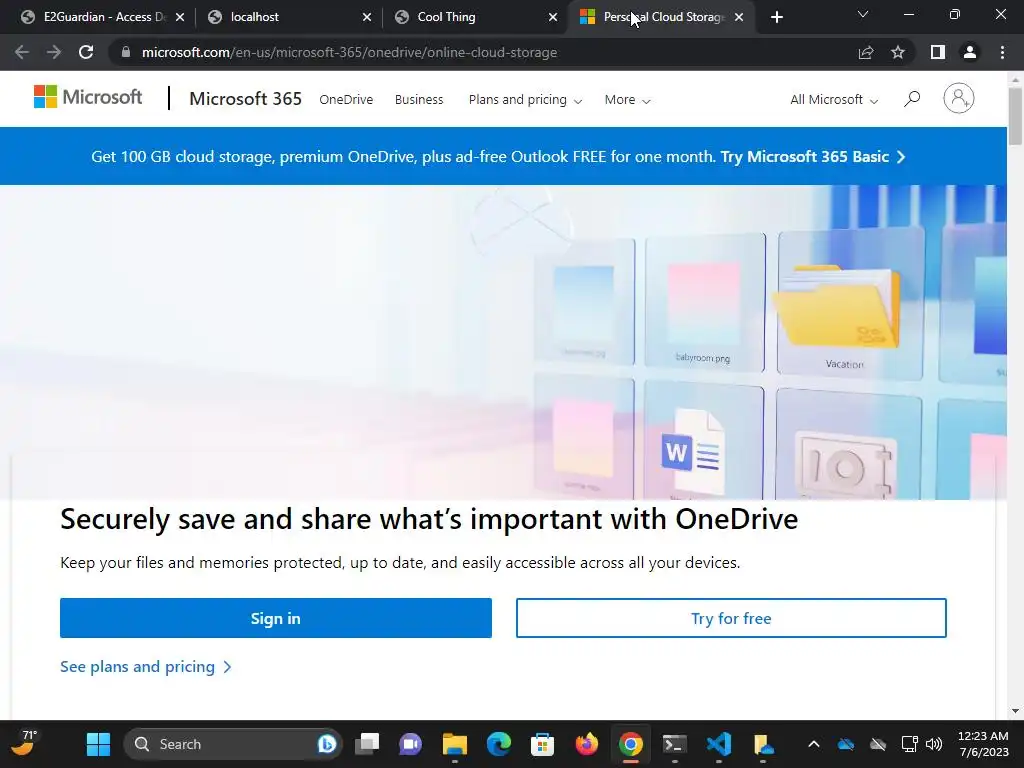This screenshot has height=768, width=1024.
Task: Open a new browser tab
Action: pos(776,17)
